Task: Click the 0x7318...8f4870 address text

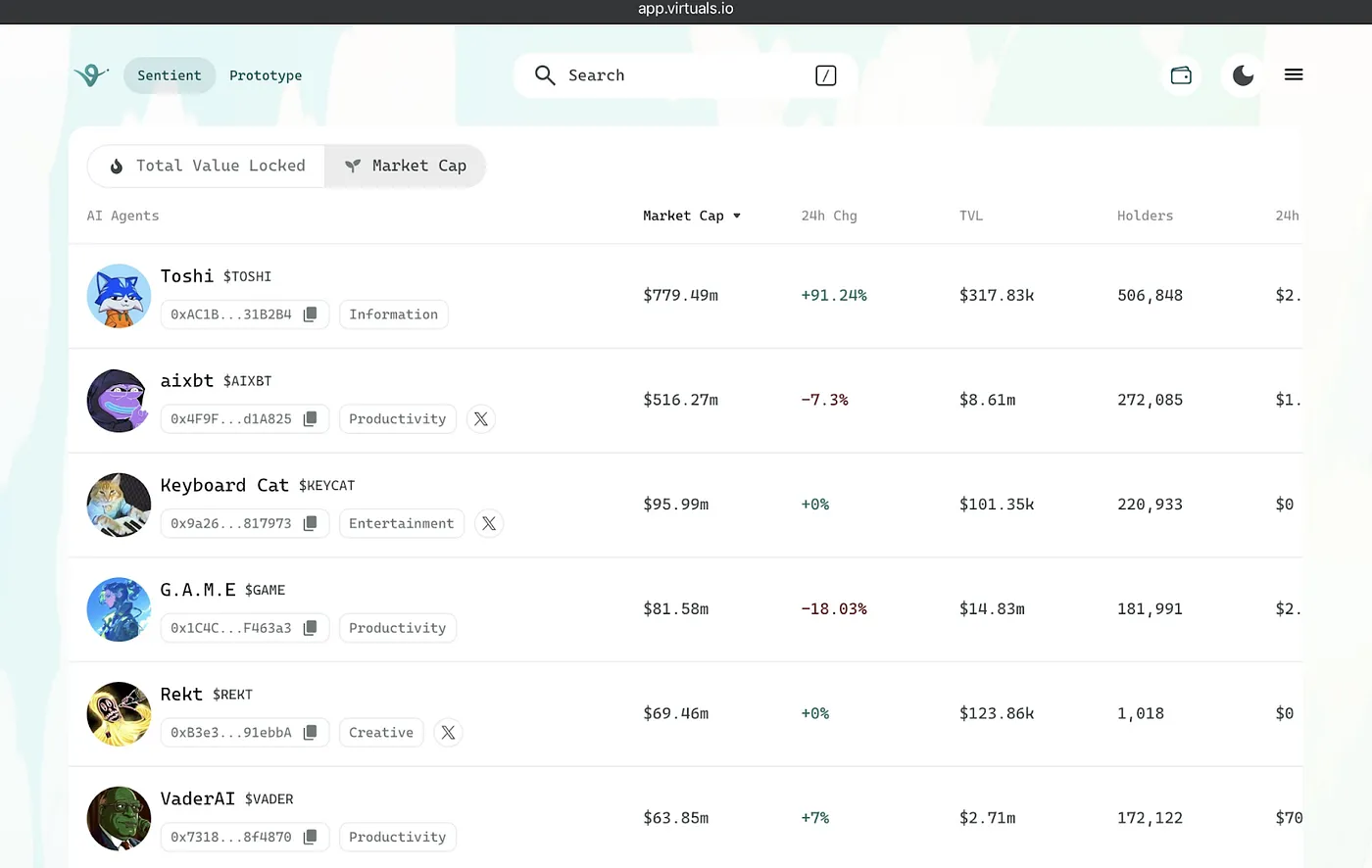Action: pos(231,837)
